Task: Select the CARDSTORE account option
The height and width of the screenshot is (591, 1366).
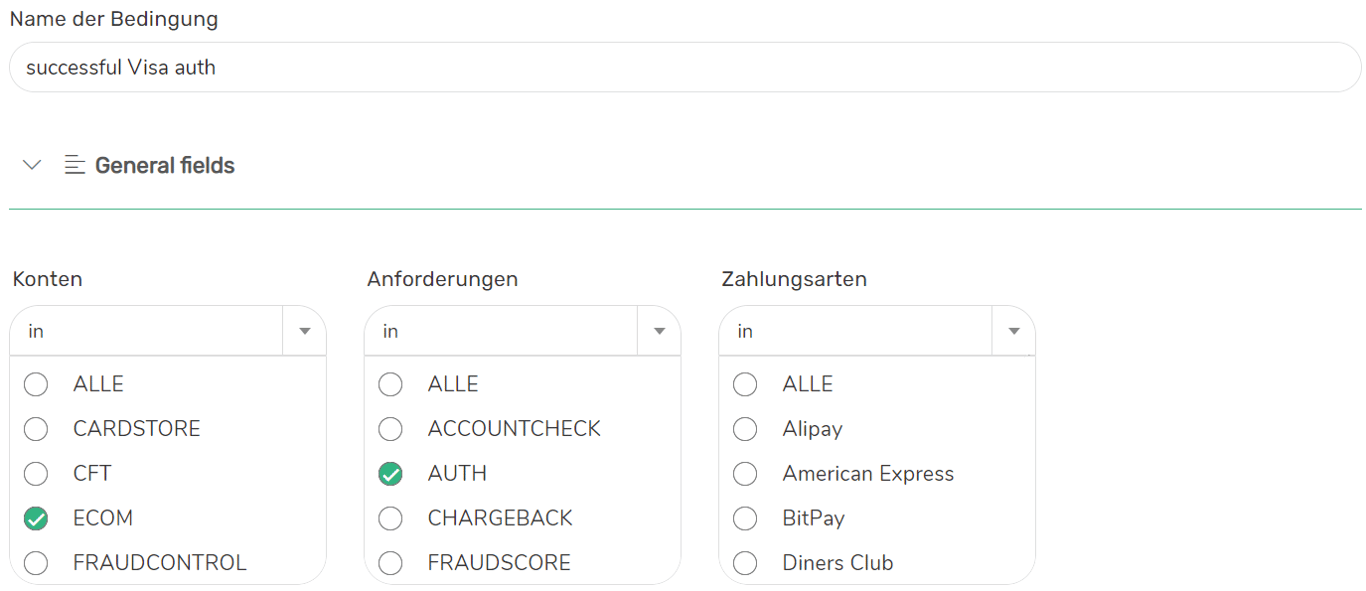Action: click(x=36, y=429)
